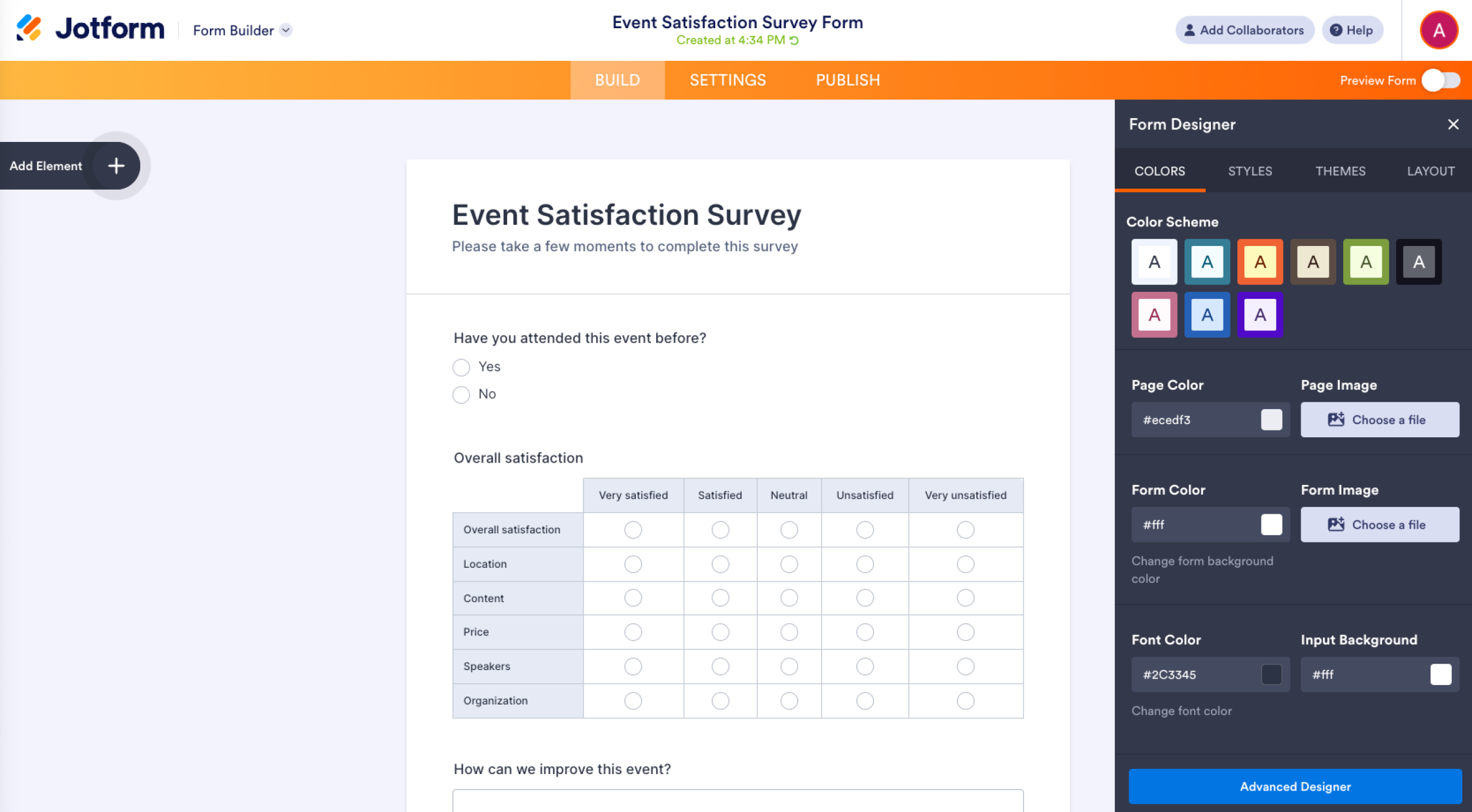Open the THEMES tab in Form Designer
The height and width of the screenshot is (812, 1472).
point(1340,171)
